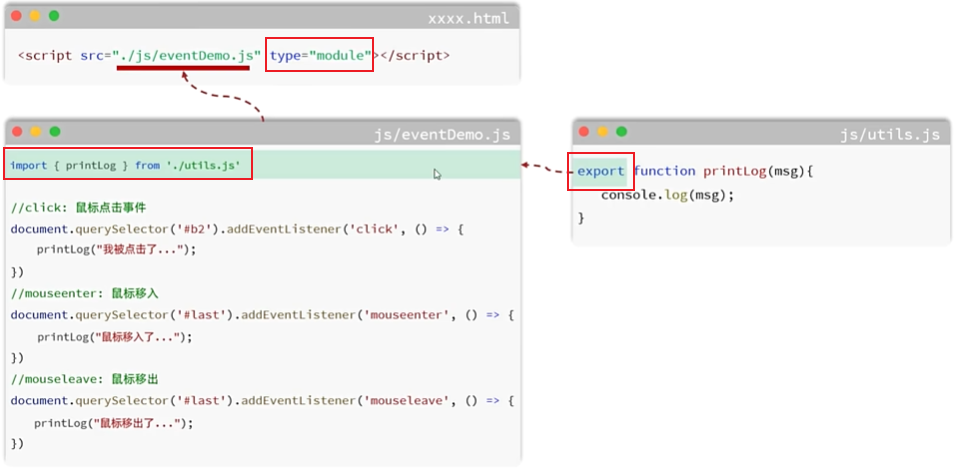The image size is (958, 473).
Task: Click the js/eventDemo.js window title
Action: [442, 134]
